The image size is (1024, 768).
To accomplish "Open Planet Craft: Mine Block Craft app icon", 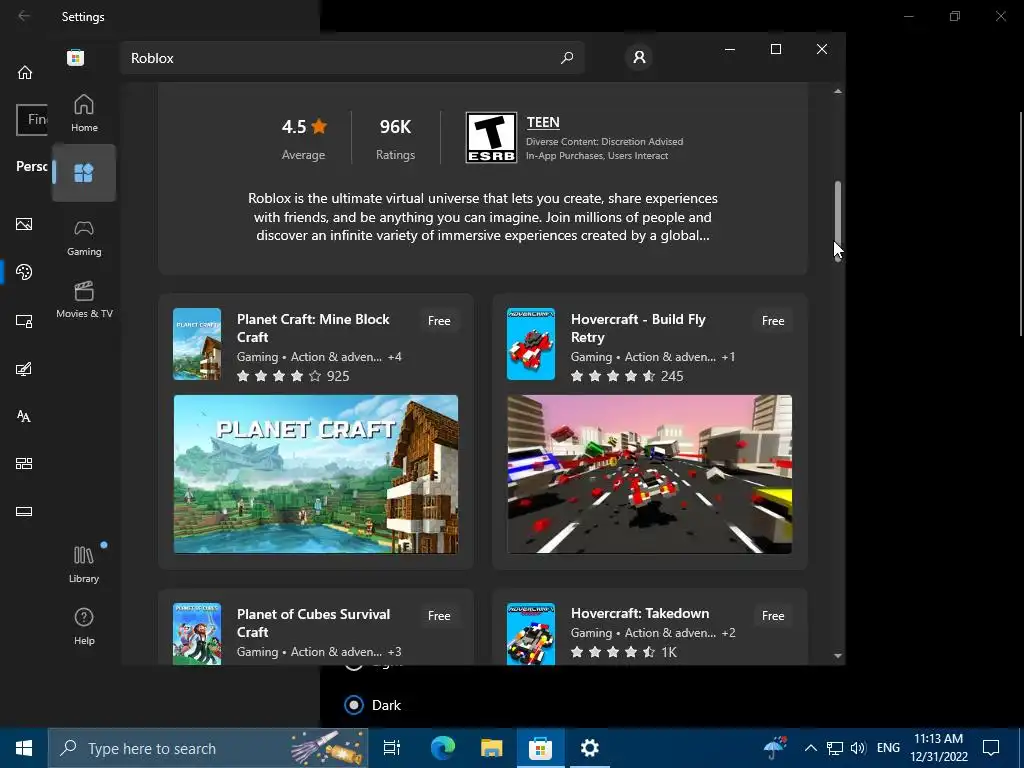I will (x=197, y=344).
